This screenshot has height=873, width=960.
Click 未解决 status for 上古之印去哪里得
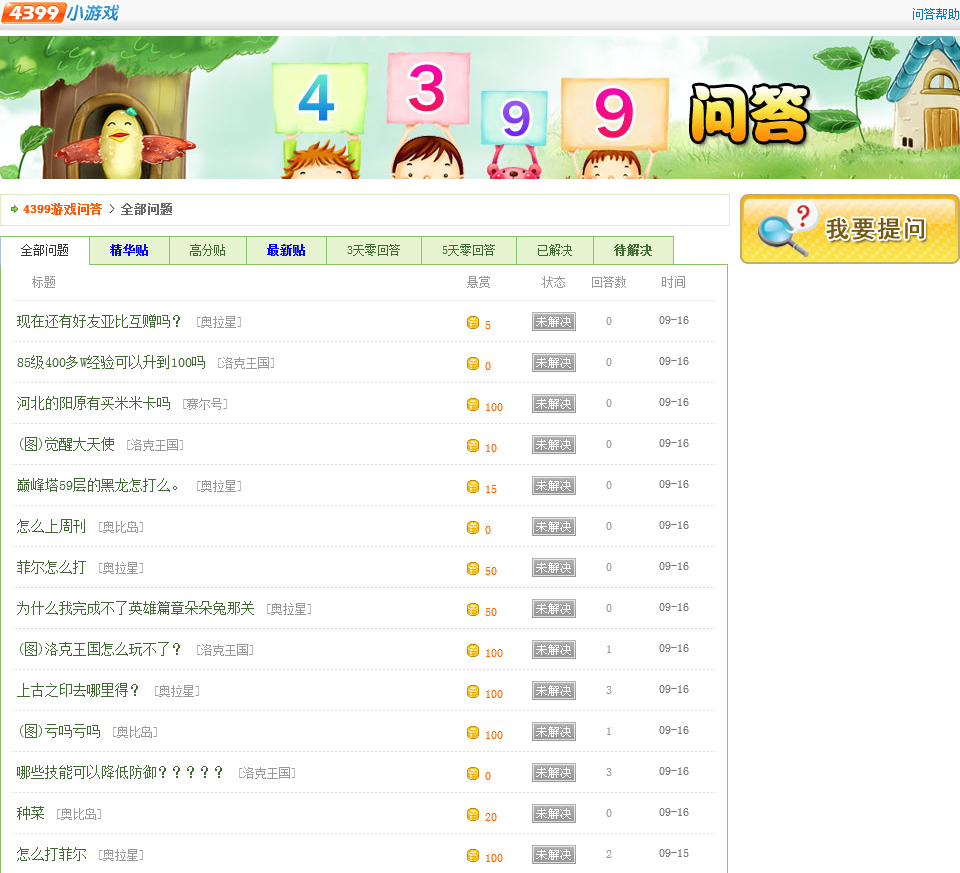coord(553,691)
